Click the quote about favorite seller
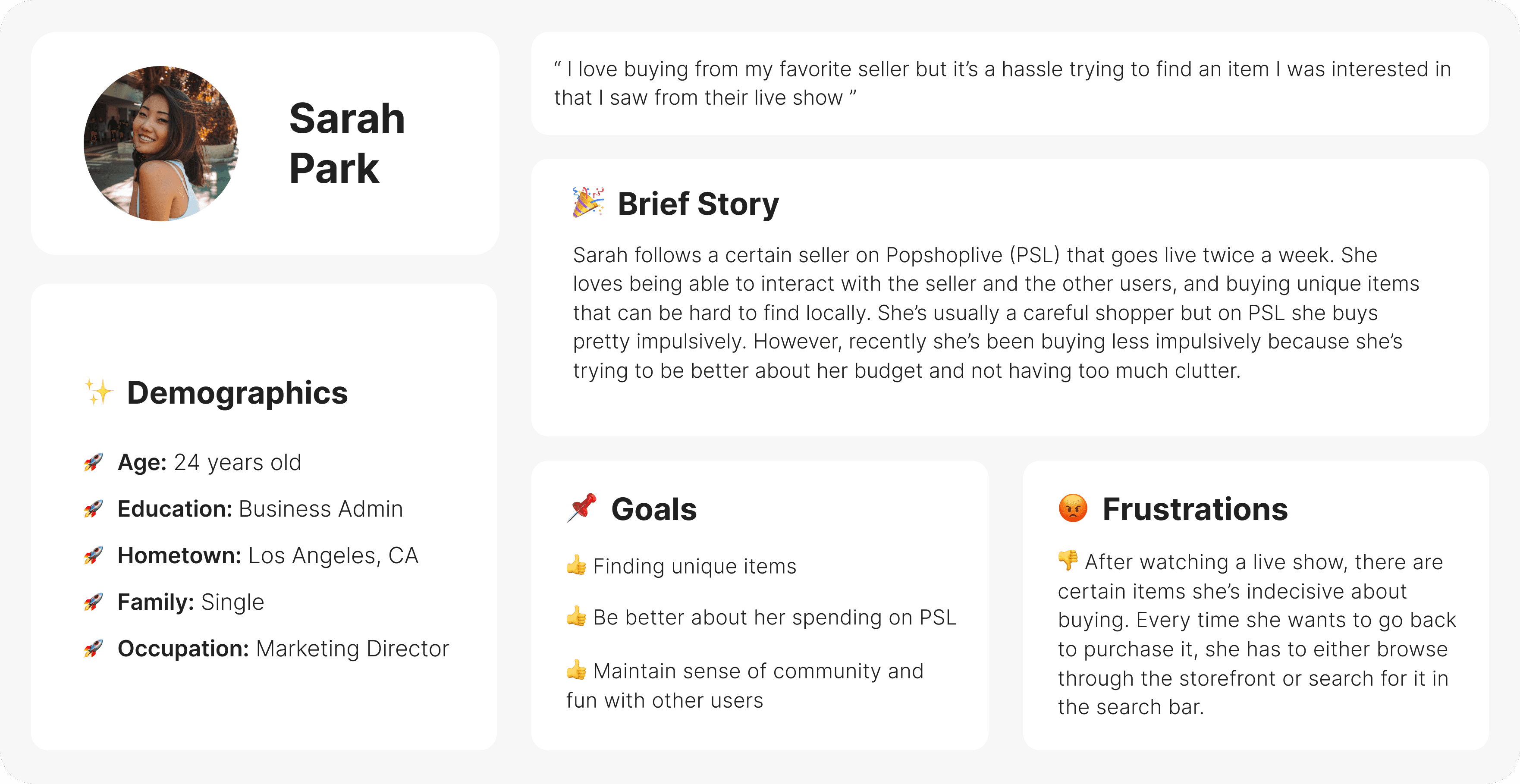This screenshot has height=784, width=1520. point(1002,83)
